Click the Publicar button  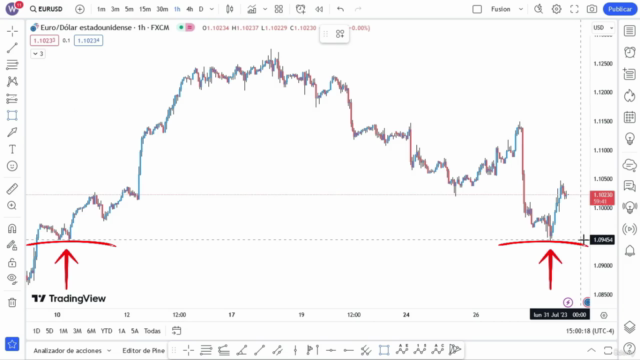(x=620, y=9)
